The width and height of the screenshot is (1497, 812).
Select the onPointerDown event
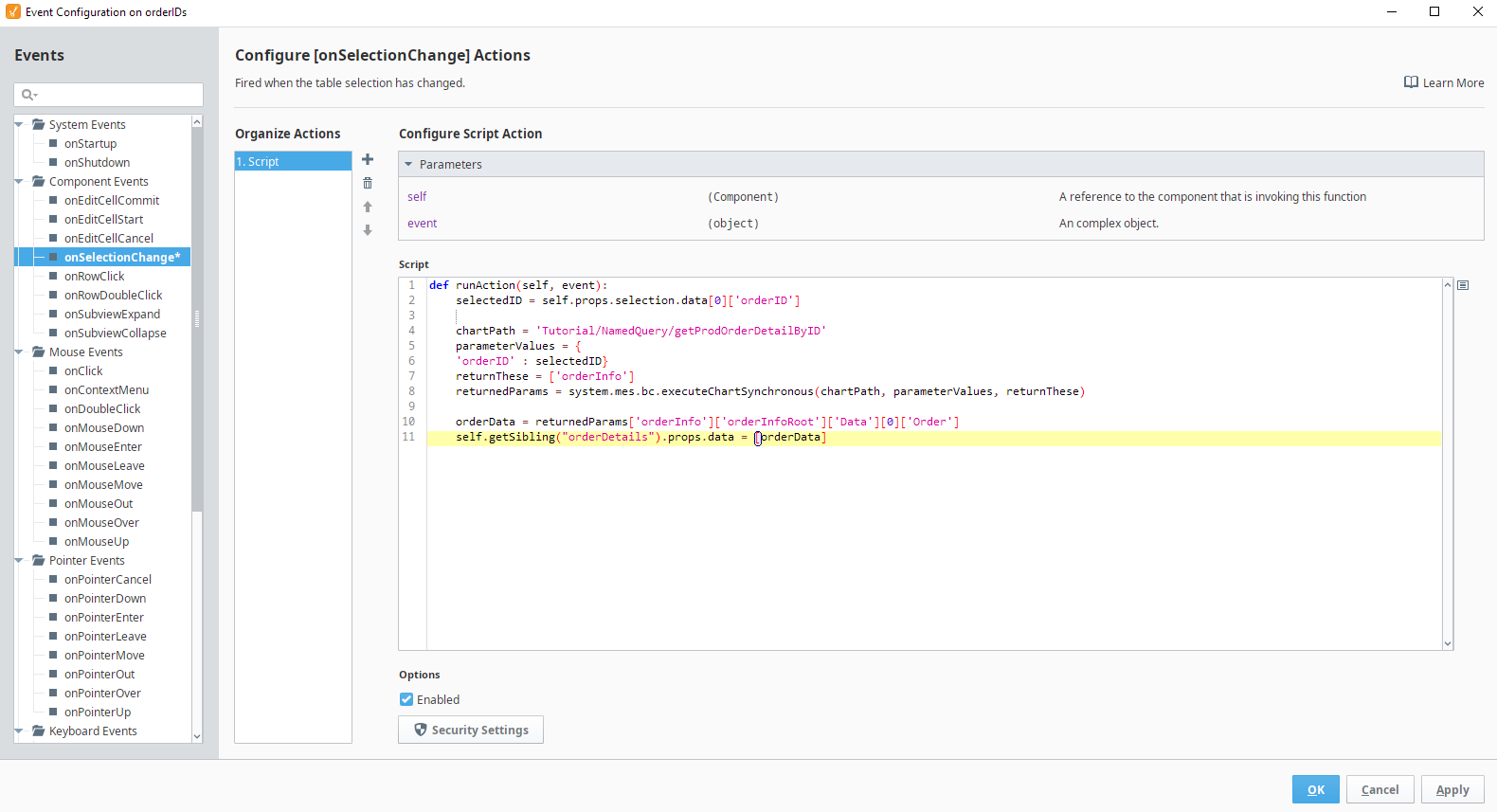[105, 599]
